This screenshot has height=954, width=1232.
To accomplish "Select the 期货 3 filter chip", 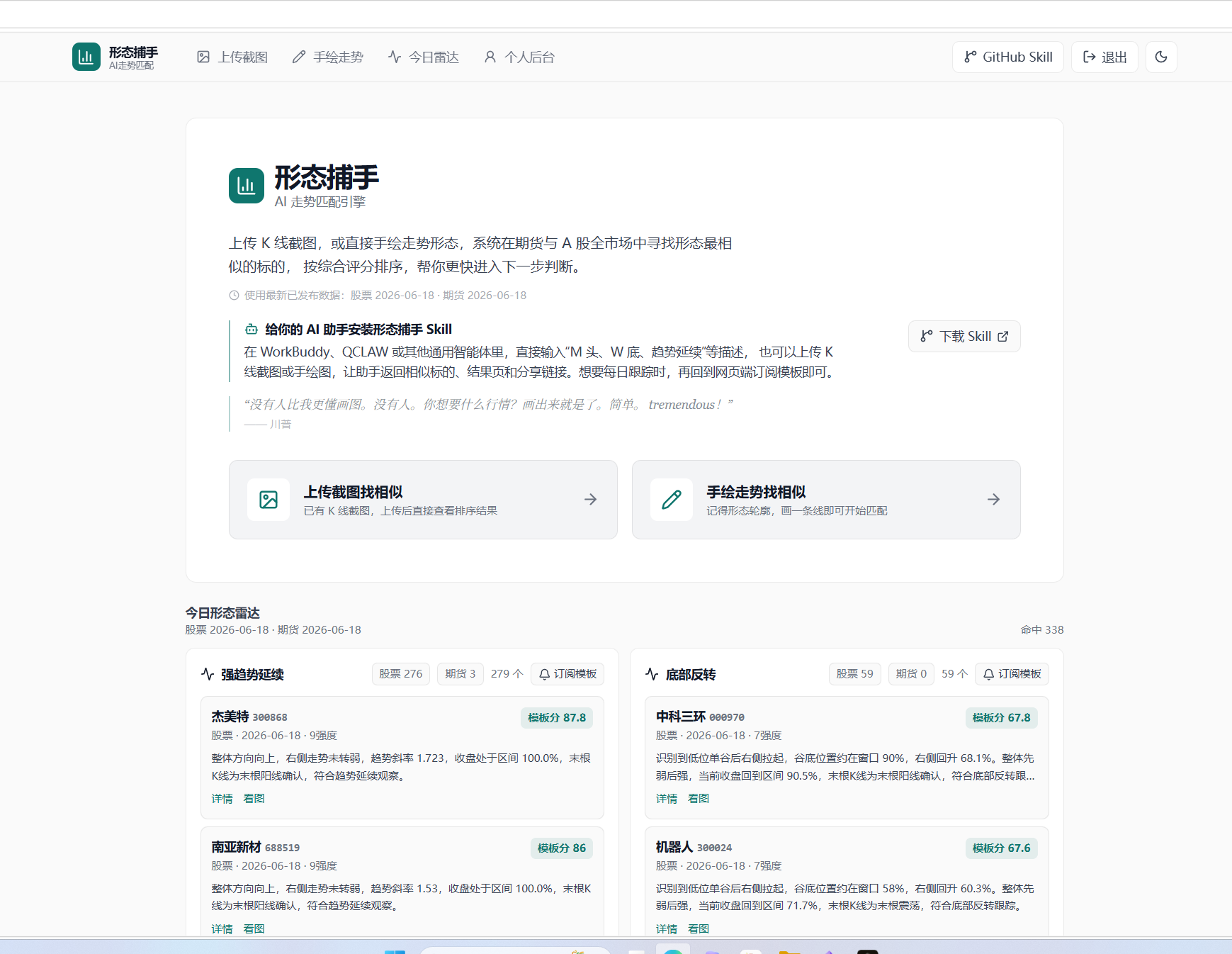I will pyautogui.click(x=460, y=674).
